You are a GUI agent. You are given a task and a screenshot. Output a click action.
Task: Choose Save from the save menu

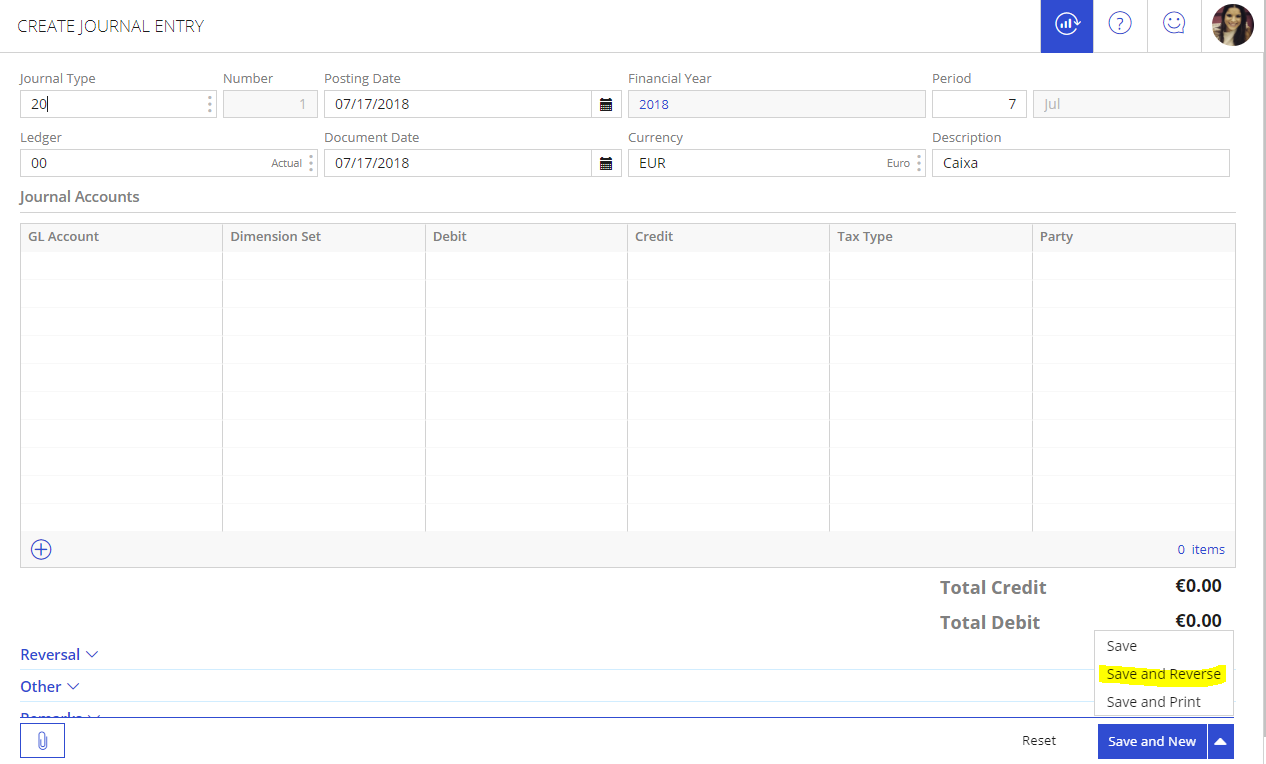[x=1164, y=646]
